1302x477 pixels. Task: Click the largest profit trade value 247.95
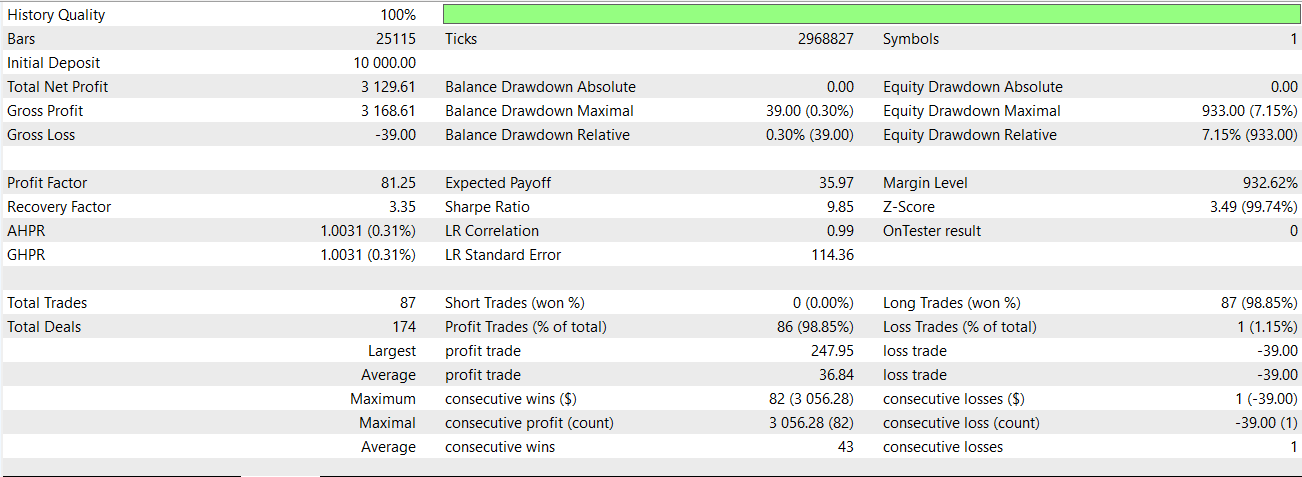[x=832, y=351]
